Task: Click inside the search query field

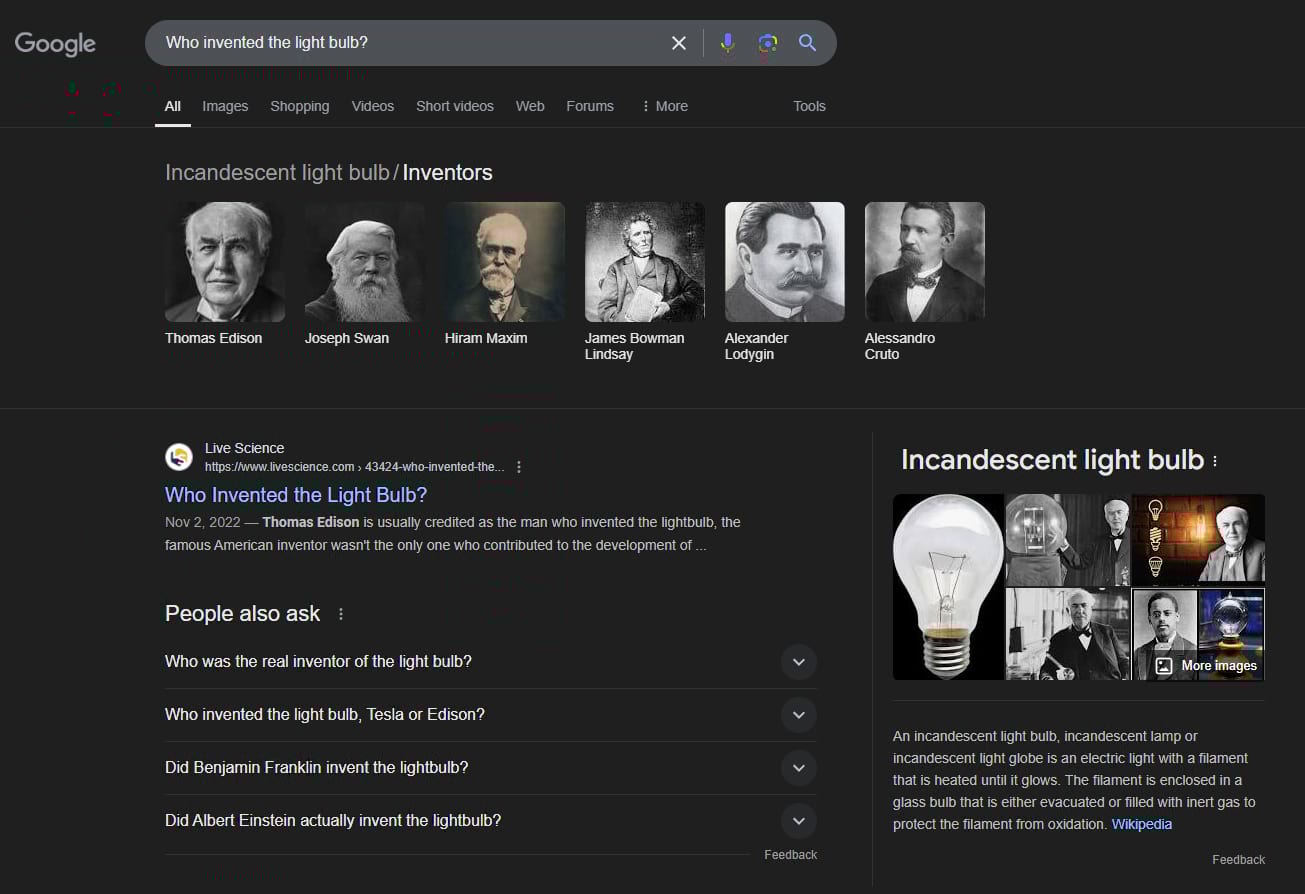Action: (400, 43)
